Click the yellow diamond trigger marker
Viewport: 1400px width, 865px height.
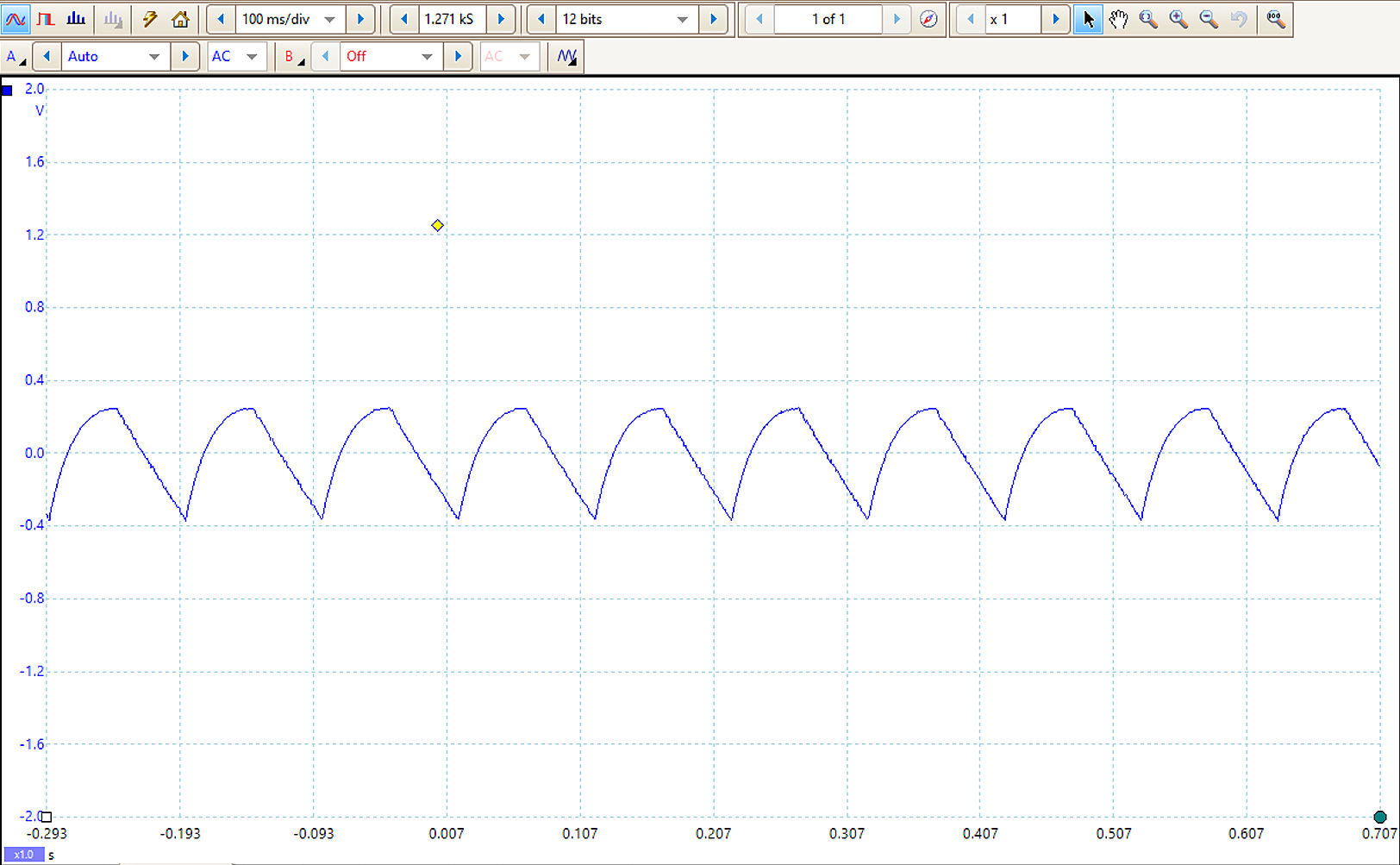pyautogui.click(x=438, y=225)
